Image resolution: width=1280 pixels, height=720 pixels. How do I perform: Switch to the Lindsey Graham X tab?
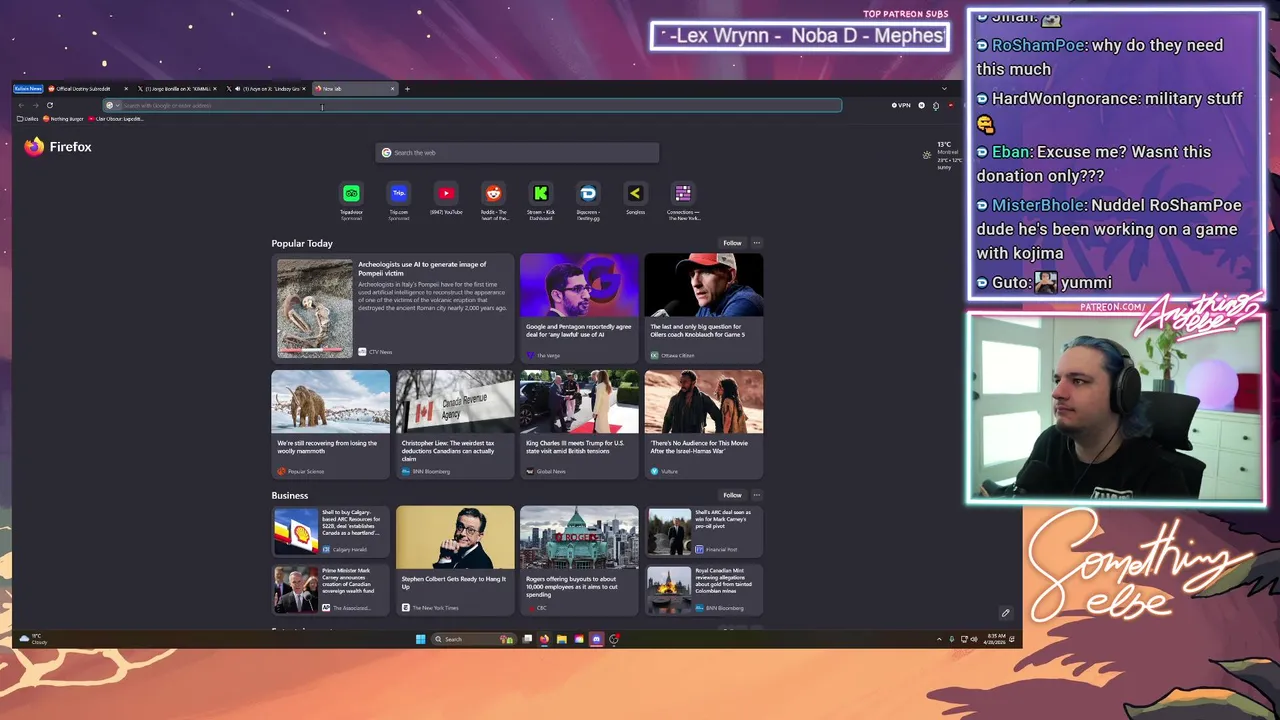[265, 89]
